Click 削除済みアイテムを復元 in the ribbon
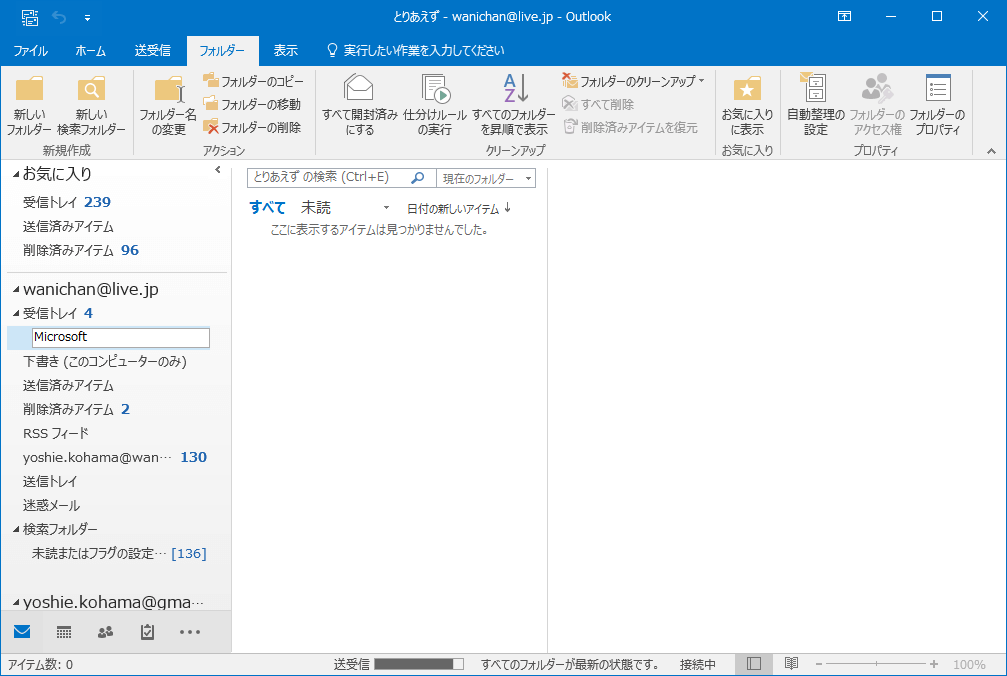Viewport: 1007px width, 676px height. point(631,127)
